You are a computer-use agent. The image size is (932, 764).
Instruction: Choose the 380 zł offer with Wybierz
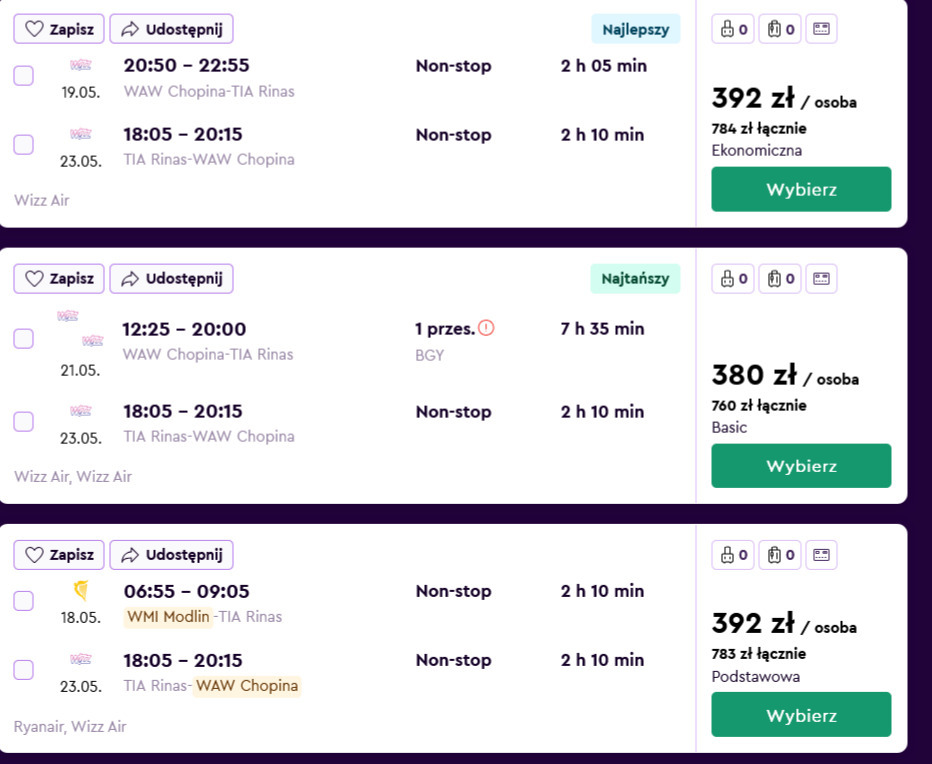[801, 466]
